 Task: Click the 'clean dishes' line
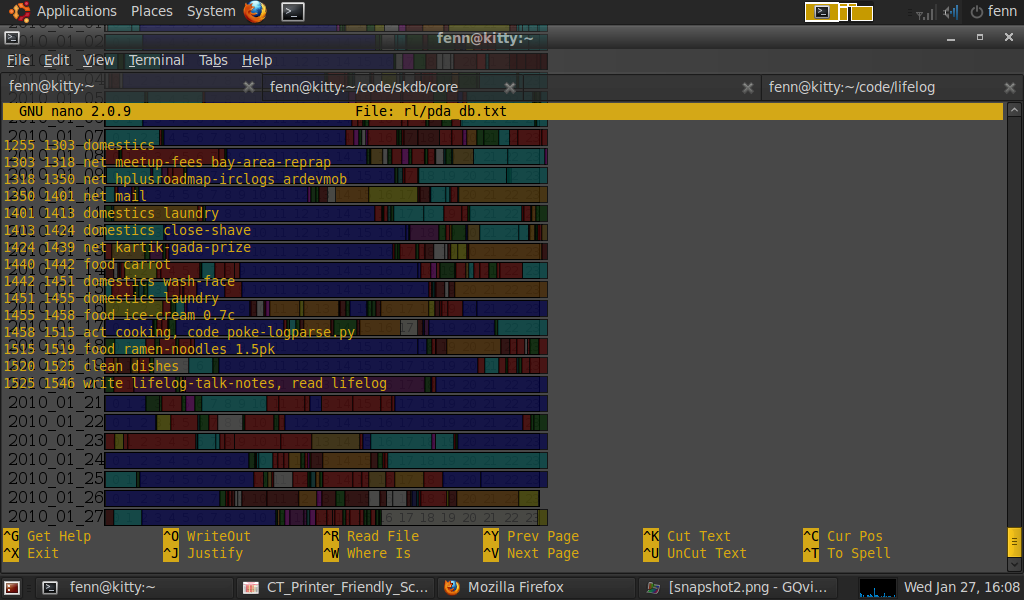91,366
